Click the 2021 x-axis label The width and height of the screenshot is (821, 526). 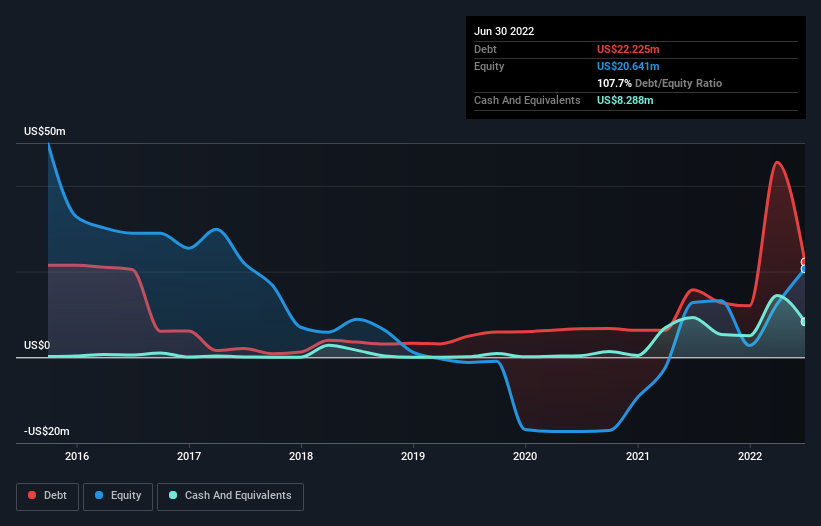click(638, 456)
